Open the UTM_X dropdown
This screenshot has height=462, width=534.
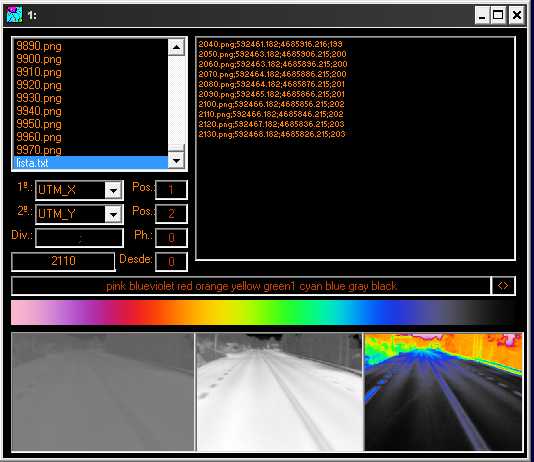[113, 190]
